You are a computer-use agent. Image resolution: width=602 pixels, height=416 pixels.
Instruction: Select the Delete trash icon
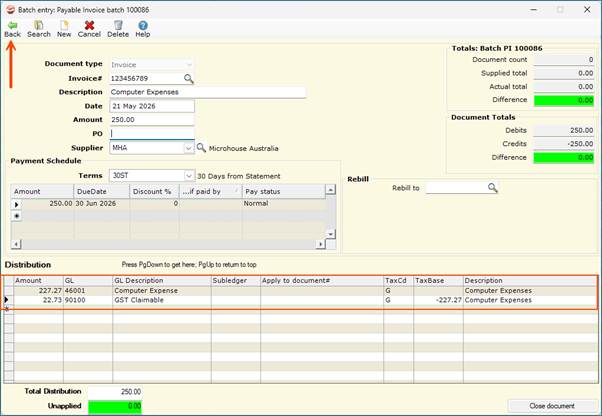click(x=118, y=25)
